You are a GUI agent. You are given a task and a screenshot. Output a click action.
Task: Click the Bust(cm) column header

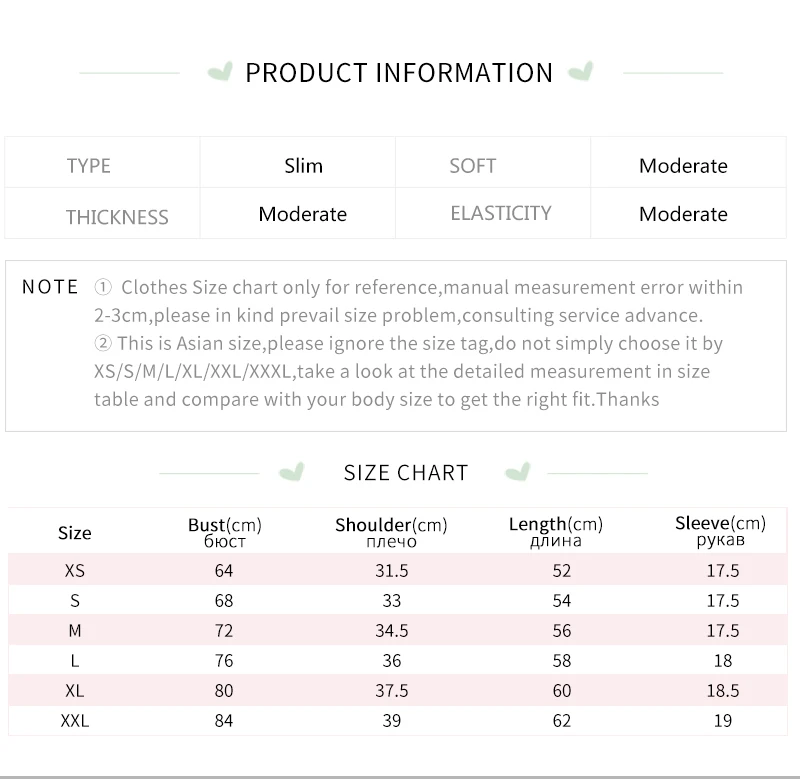[x=224, y=532]
